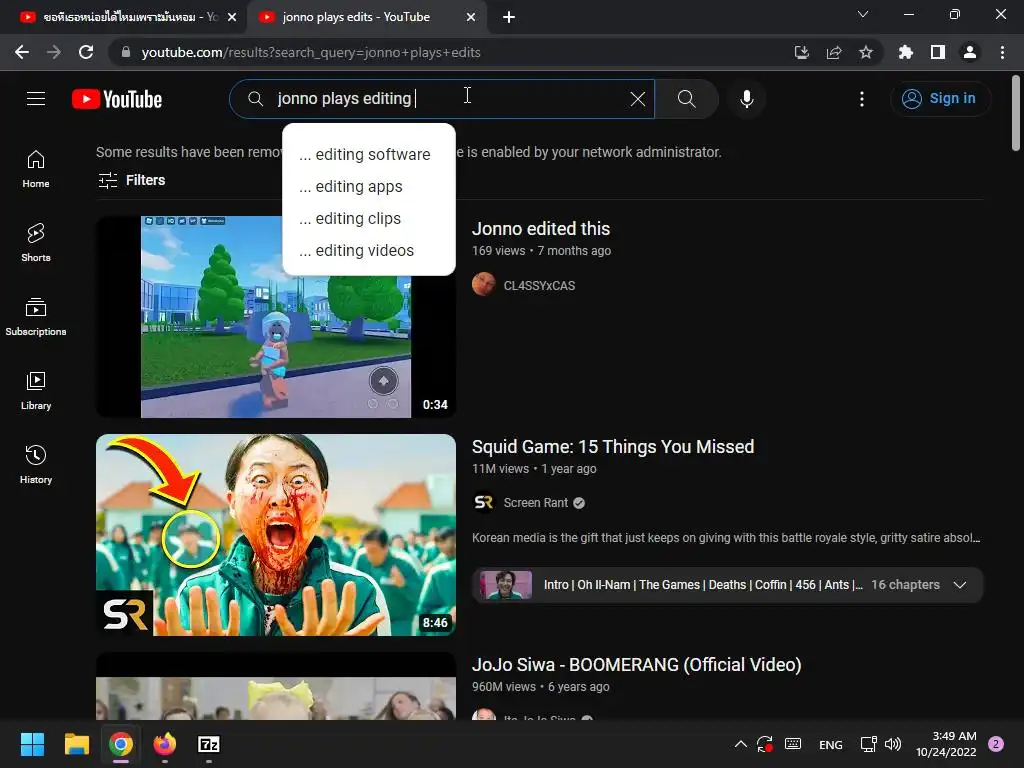Image resolution: width=1024 pixels, height=768 pixels.
Task: Close the 'jonno plays edits' tab
Action: pyautogui.click(x=471, y=17)
